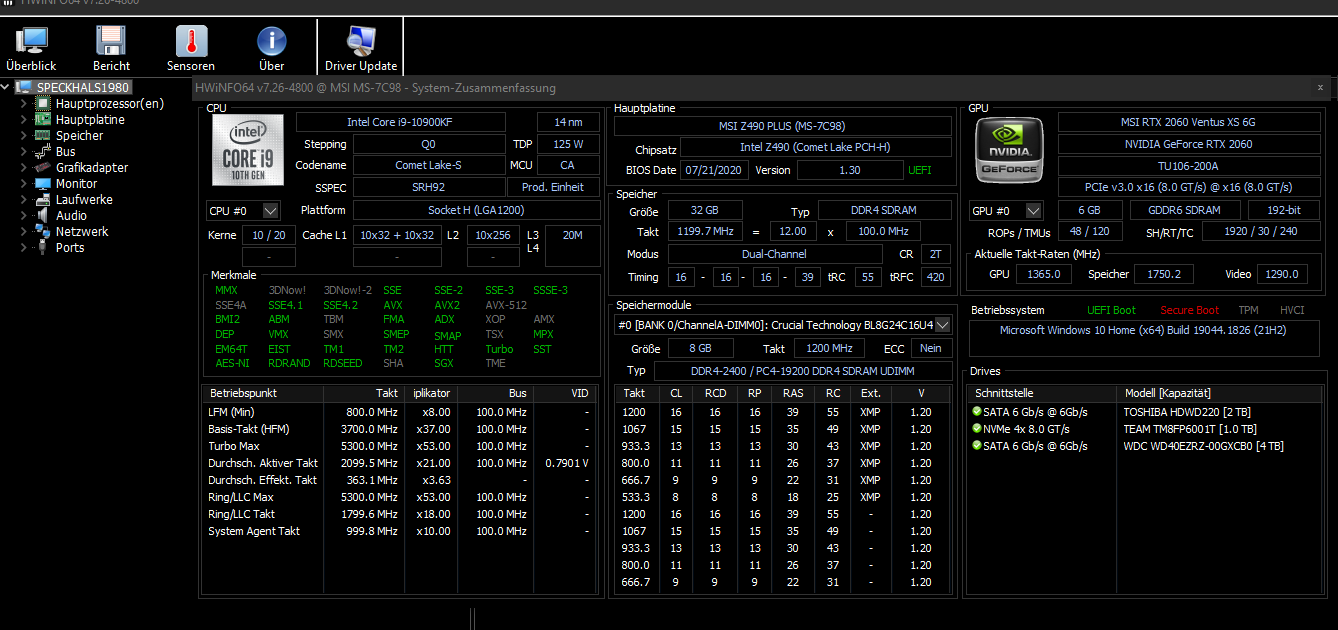Click the MSI Z490 PLUS mainboard field
The image size is (1338, 630).
(x=782, y=126)
